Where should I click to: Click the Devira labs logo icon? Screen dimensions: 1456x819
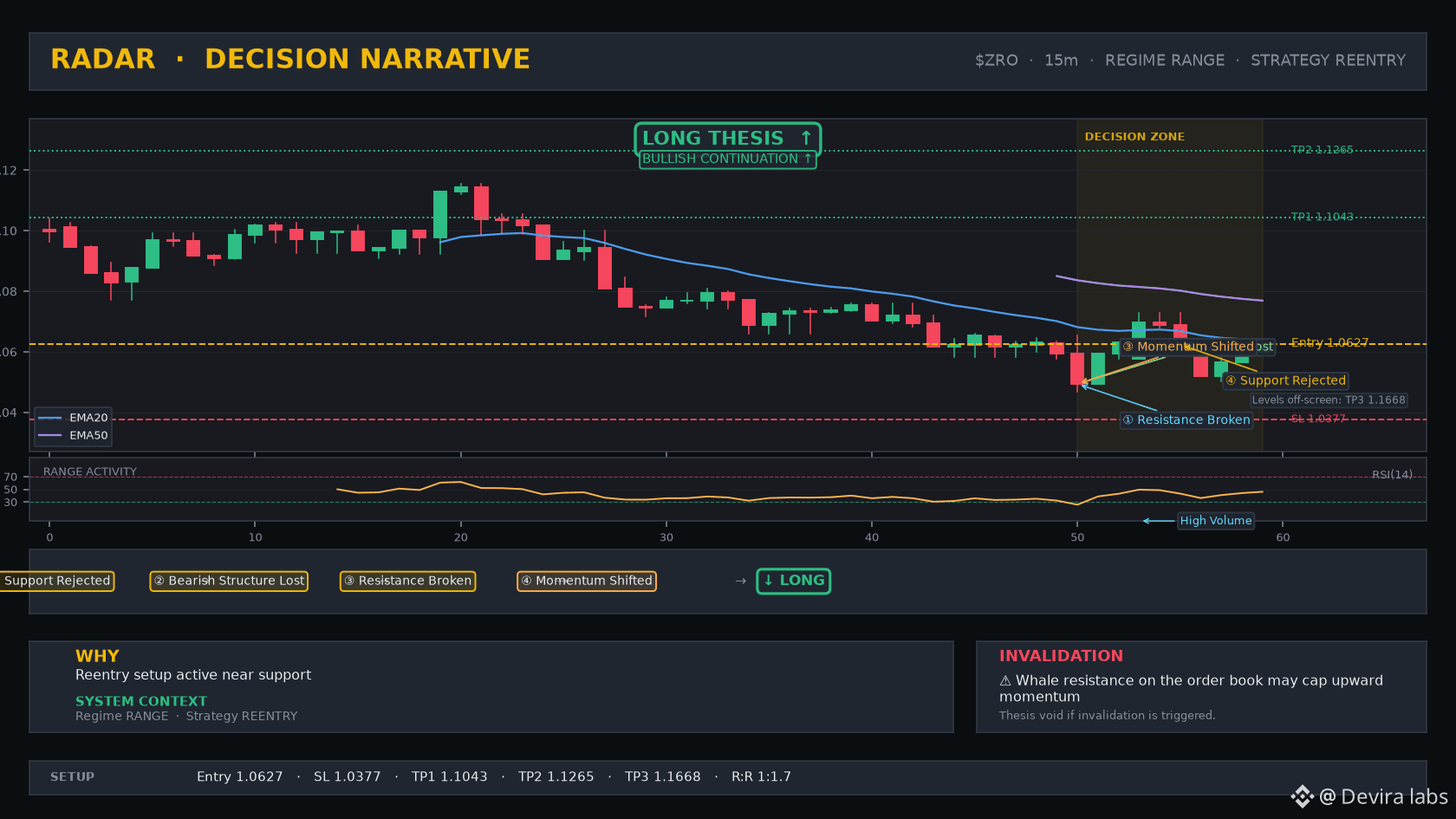coord(1303,796)
